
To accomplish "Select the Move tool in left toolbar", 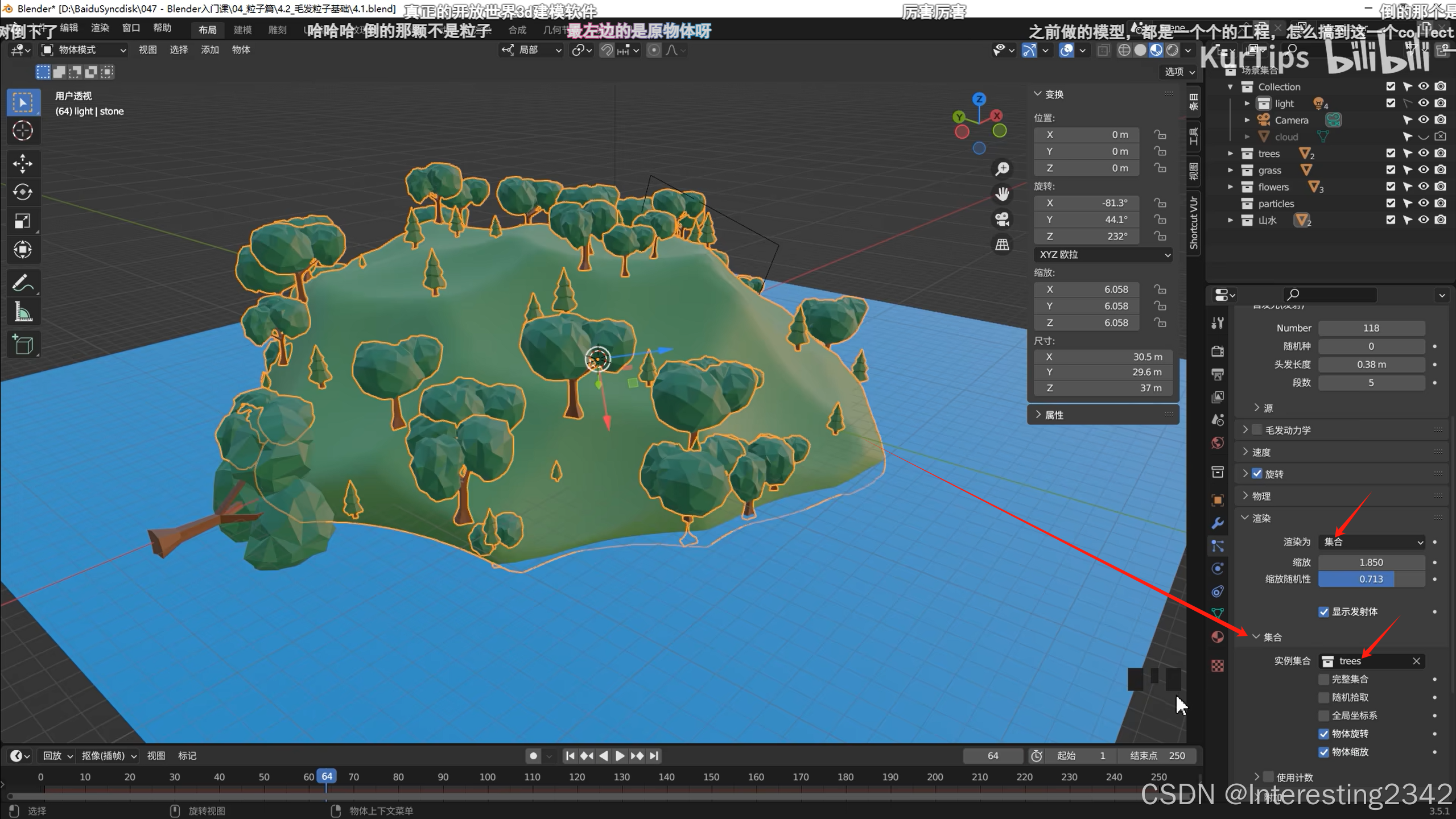I will tap(23, 163).
